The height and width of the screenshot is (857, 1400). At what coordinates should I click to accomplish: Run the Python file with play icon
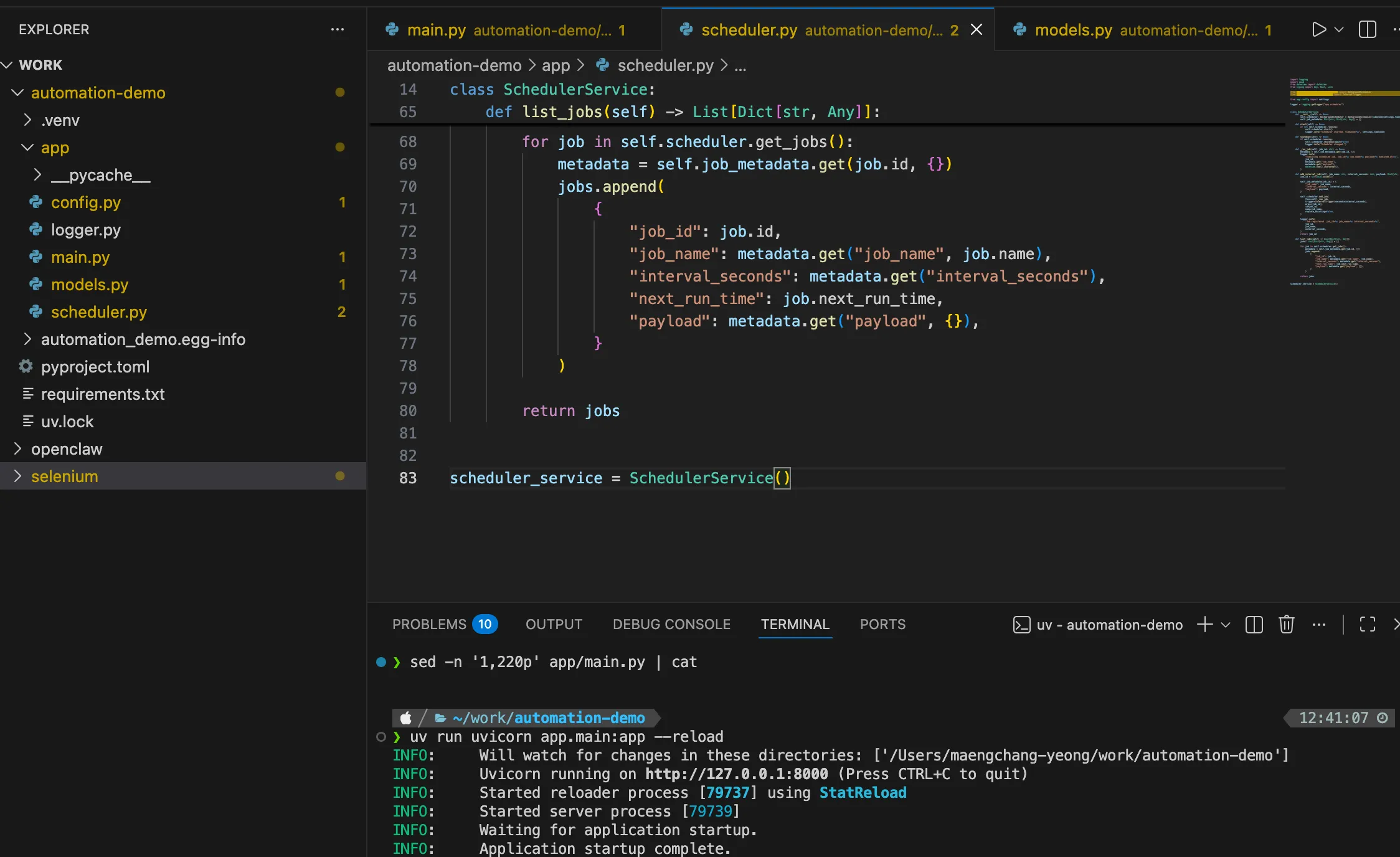pos(1318,29)
